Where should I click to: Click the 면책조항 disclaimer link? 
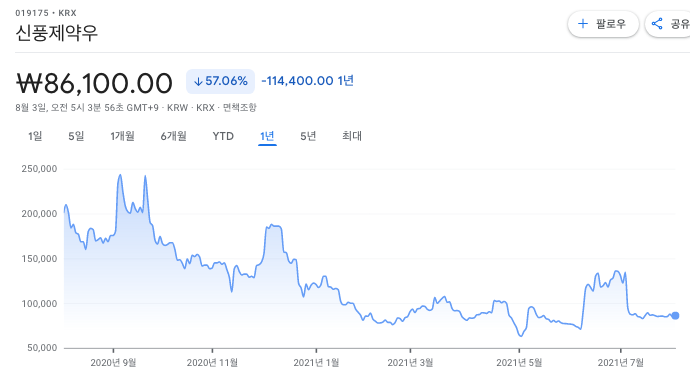coord(239,107)
